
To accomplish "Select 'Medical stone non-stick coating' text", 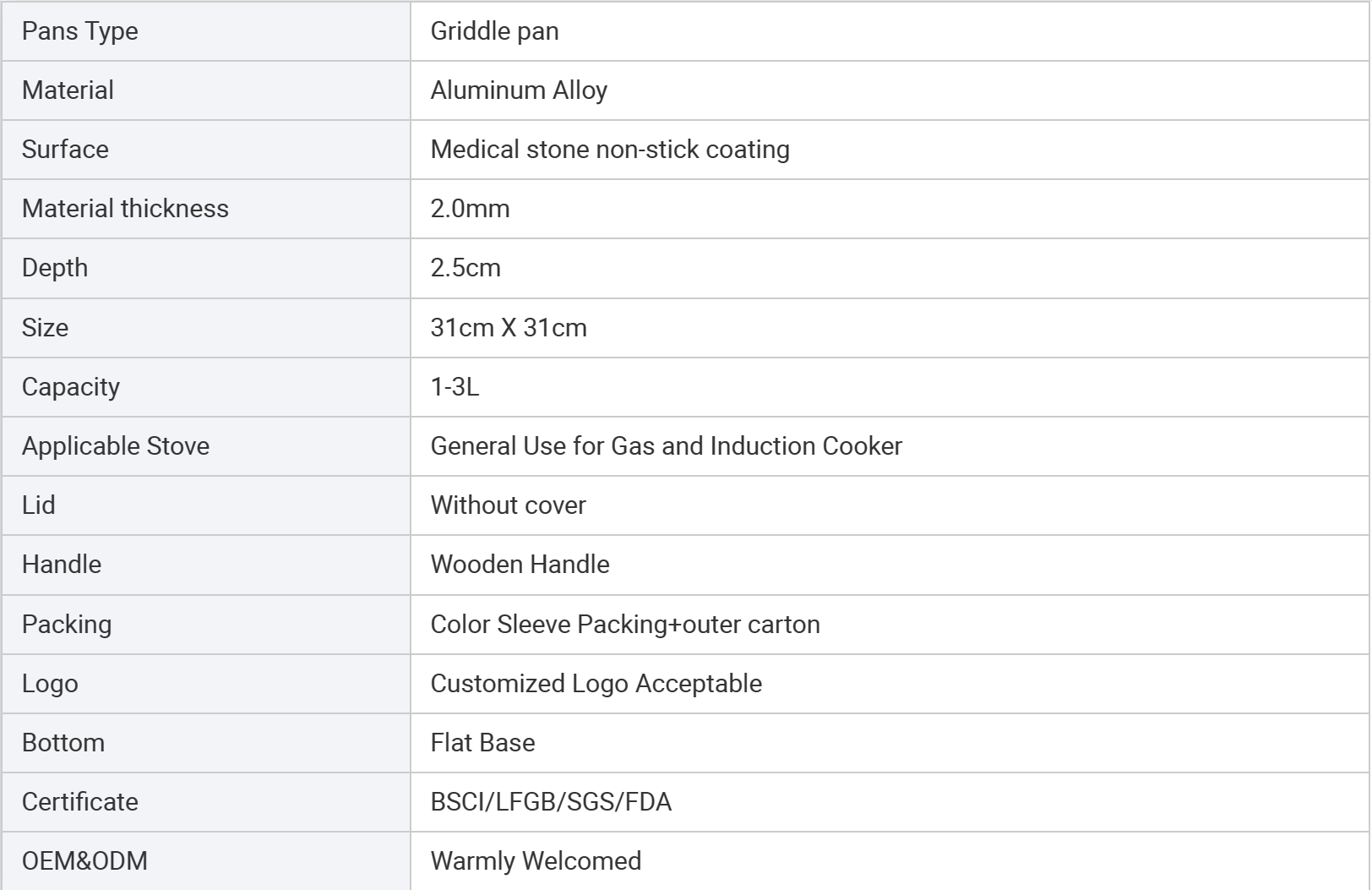I will (x=610, y=150).
